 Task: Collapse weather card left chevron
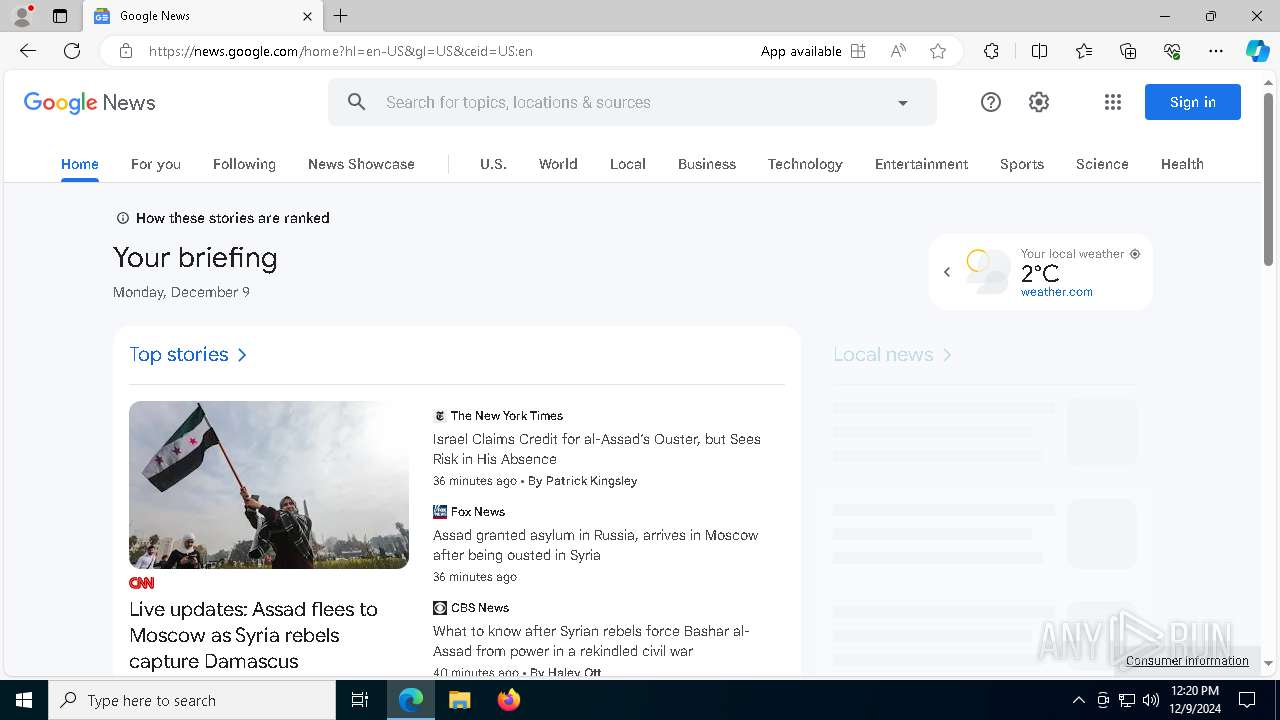point(947,272)
